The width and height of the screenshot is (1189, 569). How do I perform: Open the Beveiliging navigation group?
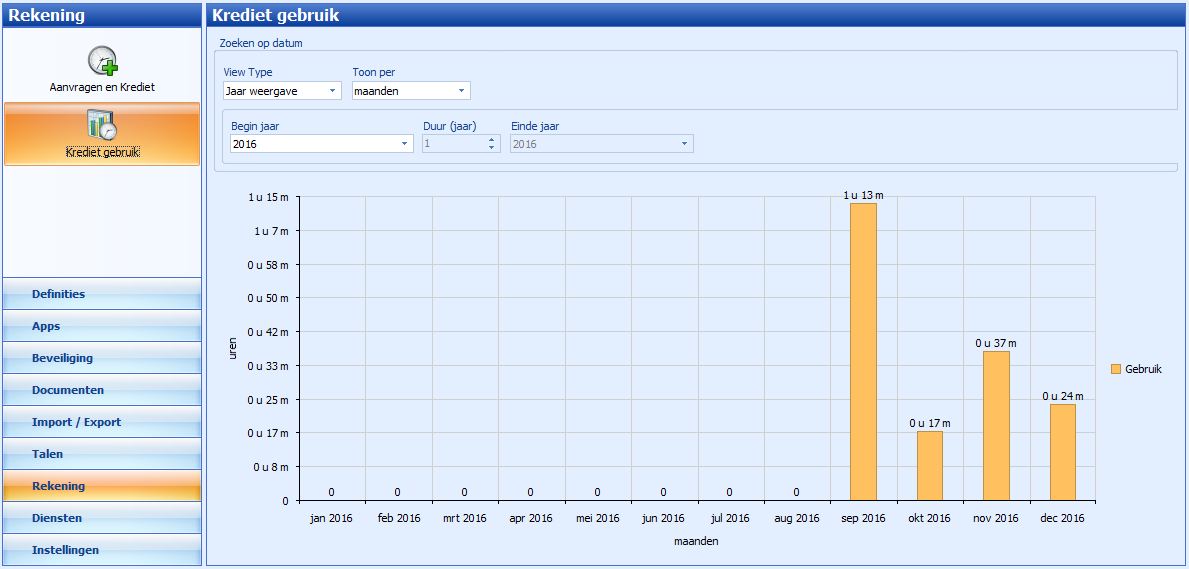[x=102, y=358]
